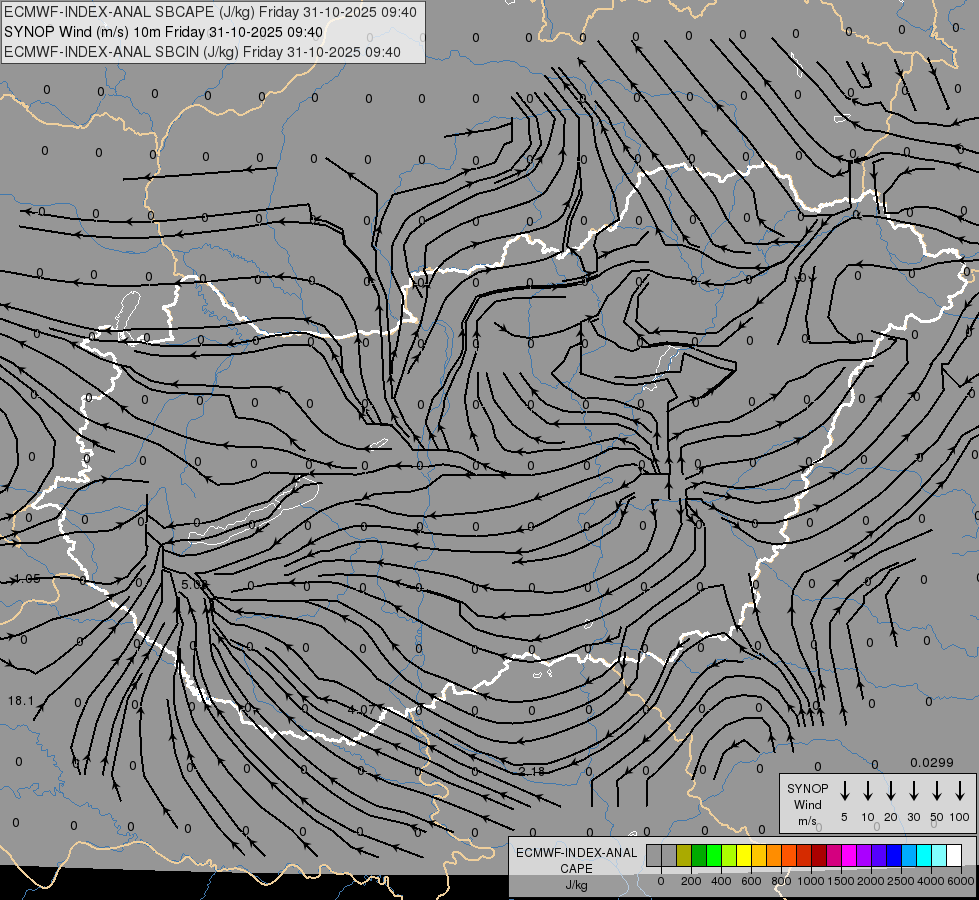This screenshot has width=979, height=900.
Task: Click the SBCIN header line in the title box
Action: [202, 52]
